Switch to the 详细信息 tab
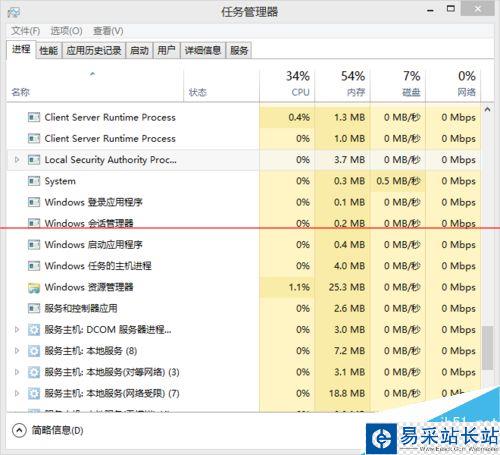 (203, 51)
